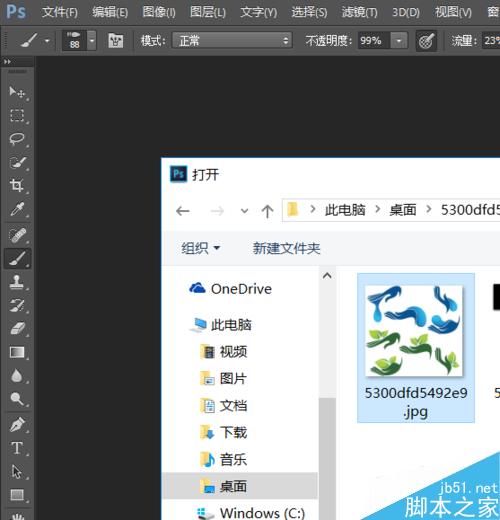Open the 组织 dropdown
Image resolution: width=500 pixels, height=520 pixels.
[201, 248]
